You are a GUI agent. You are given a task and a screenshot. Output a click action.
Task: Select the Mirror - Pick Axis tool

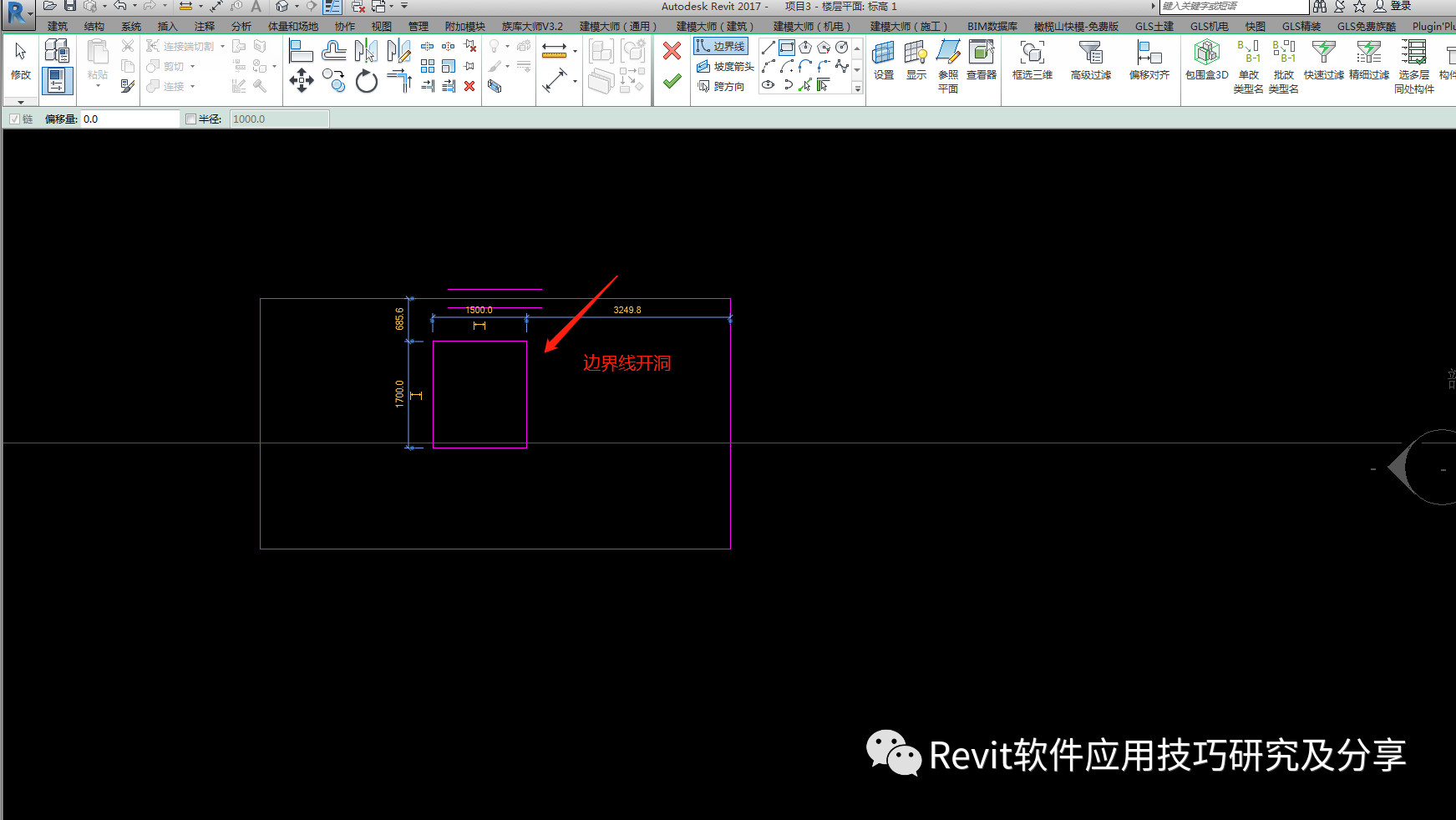tap(366, 52)
